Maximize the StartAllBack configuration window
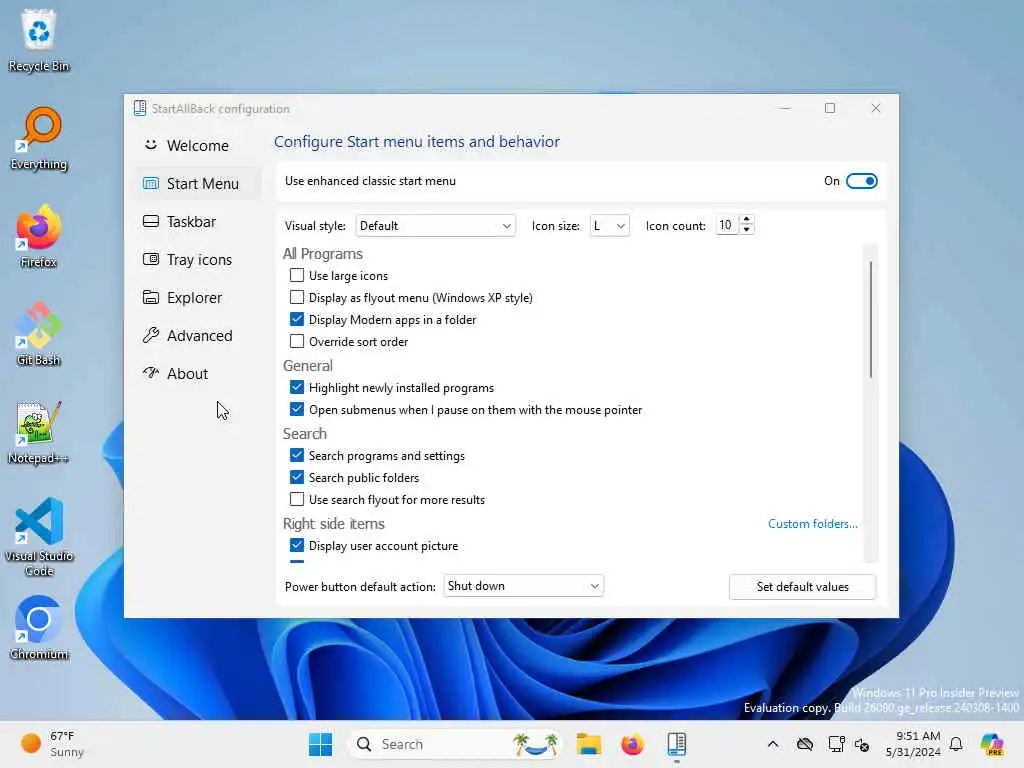The height and width of the screenshot is (768, 1024). pos(830,108)
